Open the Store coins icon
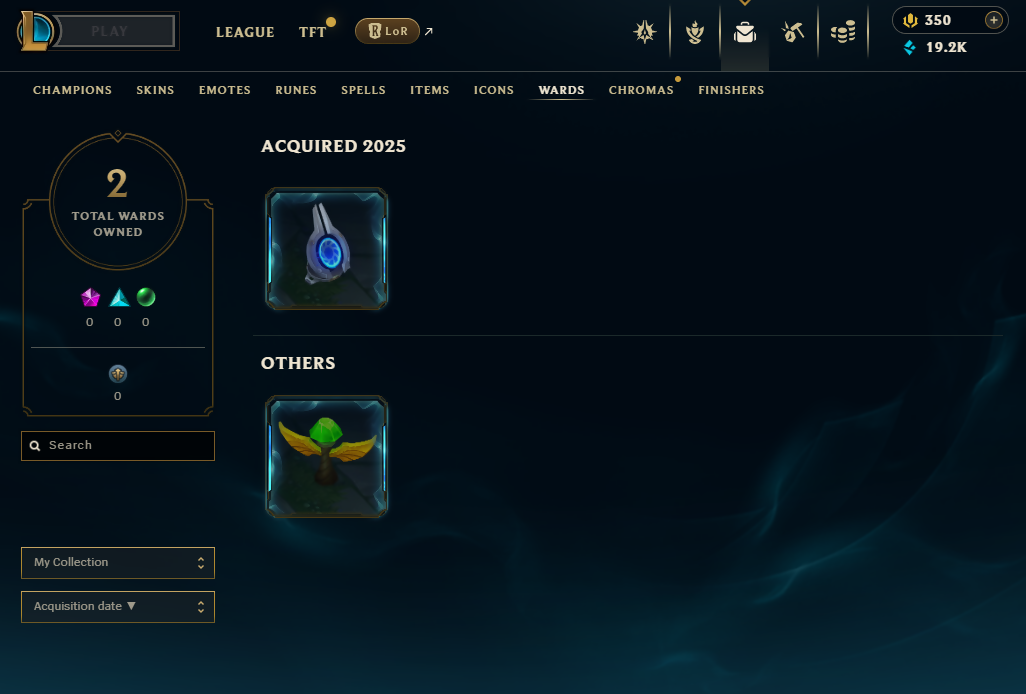The height and width of the screenshot is (694, 1026). coord(843,31)
